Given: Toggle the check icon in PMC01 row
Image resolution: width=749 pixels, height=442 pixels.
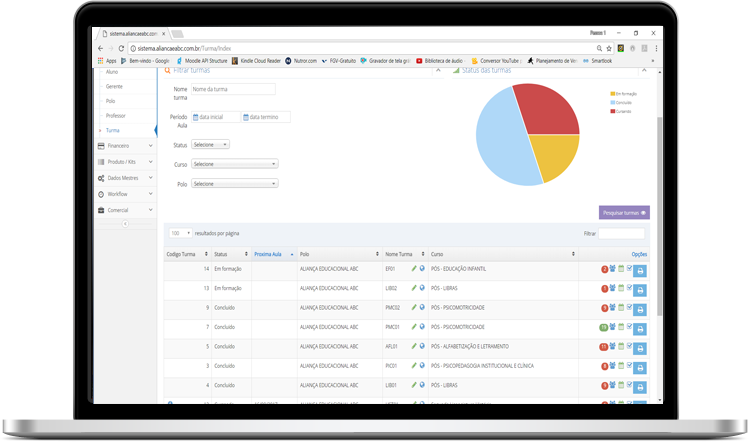Looking at the screenshot, I should pos(630,326).
